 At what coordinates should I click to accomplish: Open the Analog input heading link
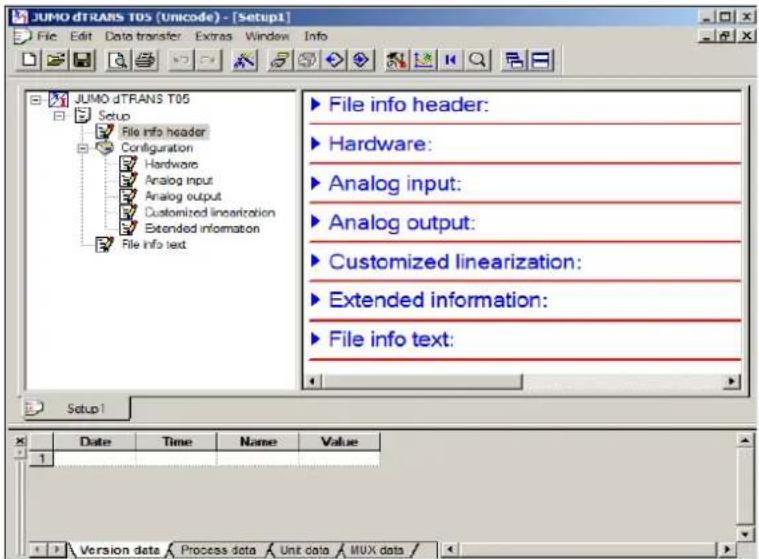pos(395,183)
